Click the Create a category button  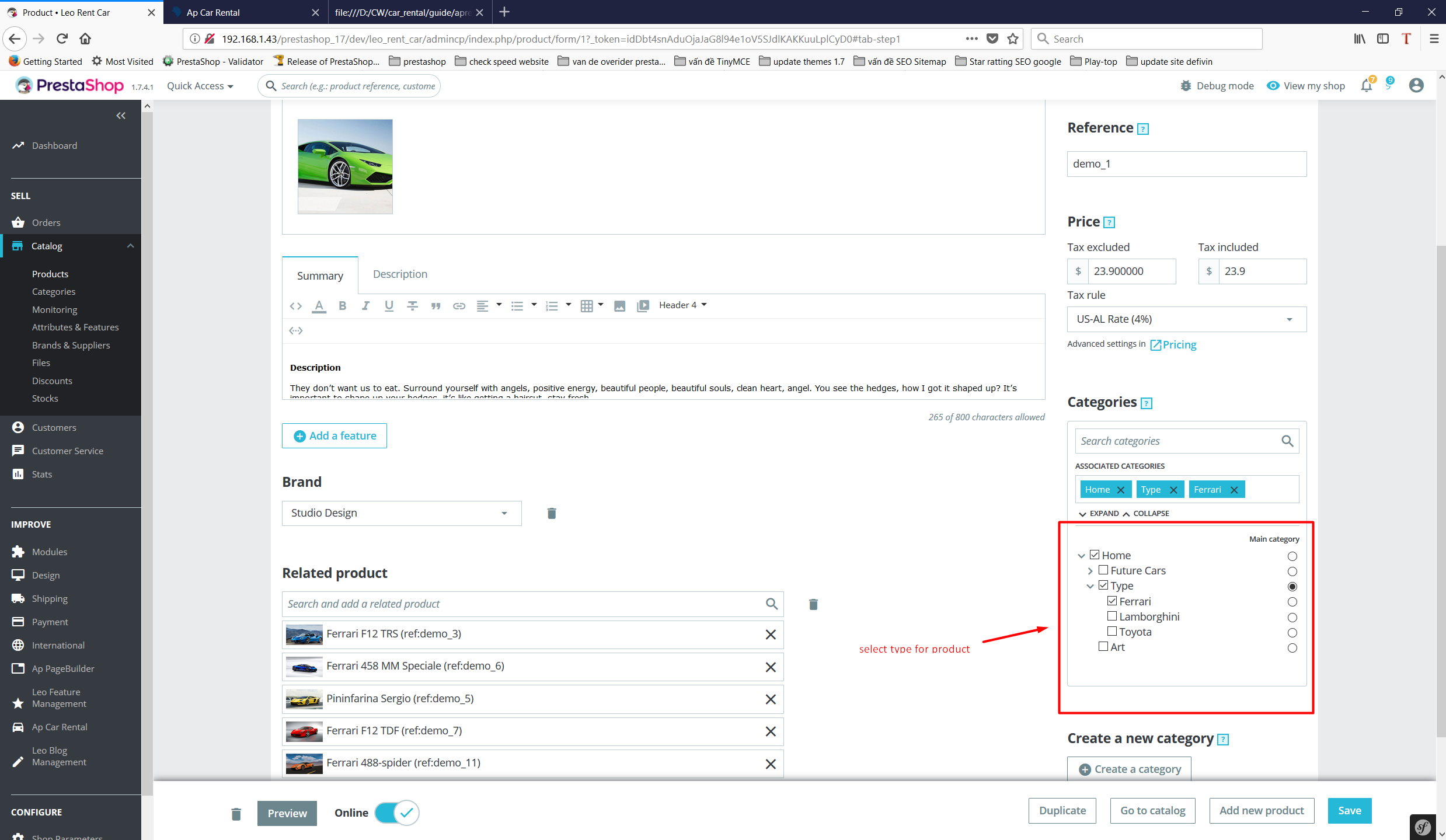click(x=1130, y=769)
